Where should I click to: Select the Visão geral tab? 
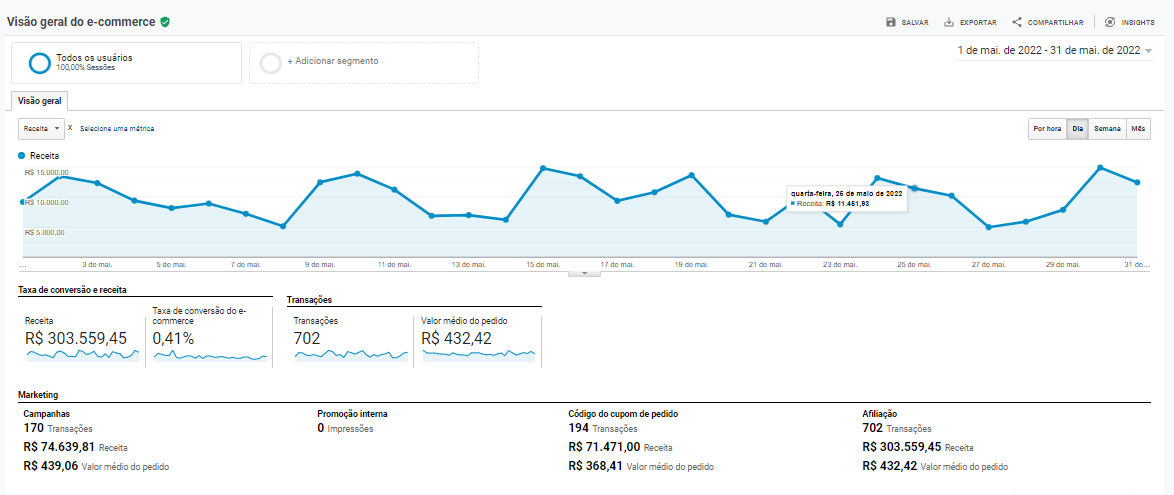pos(41,101)
